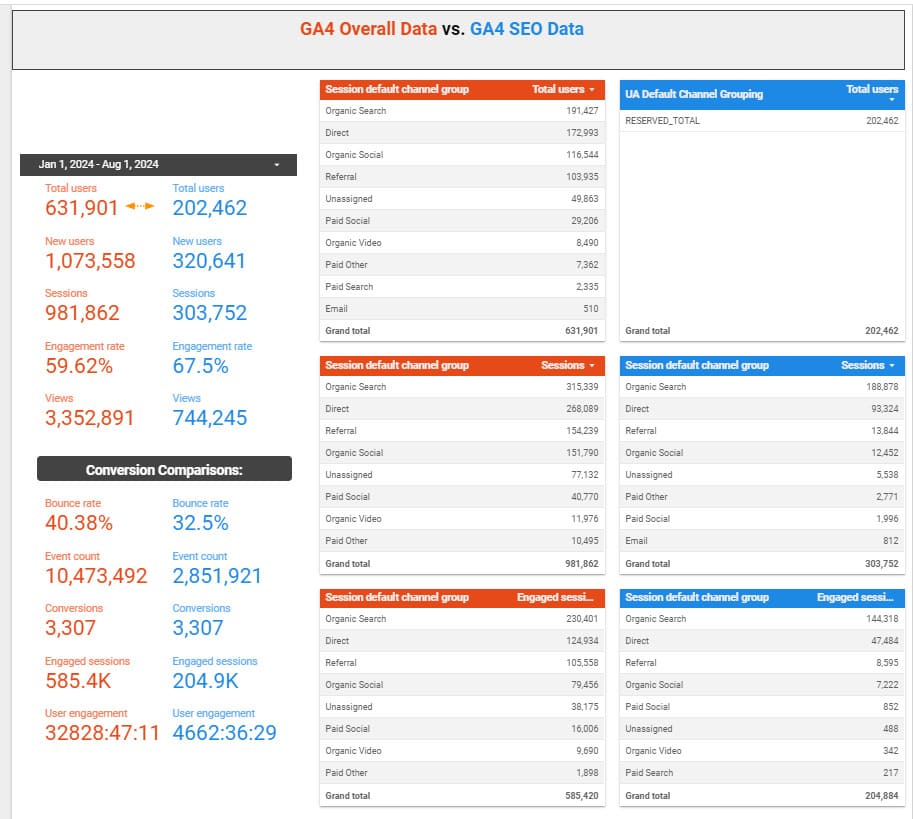Click the blue table Email sessions cell 812
913x819 pixels.
pyautogui.click(x=891, y=541)
